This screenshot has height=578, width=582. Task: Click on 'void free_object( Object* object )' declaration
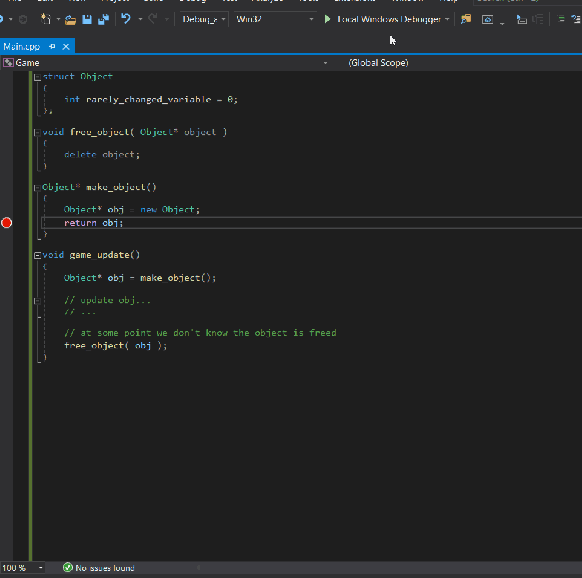coord(134,132)
